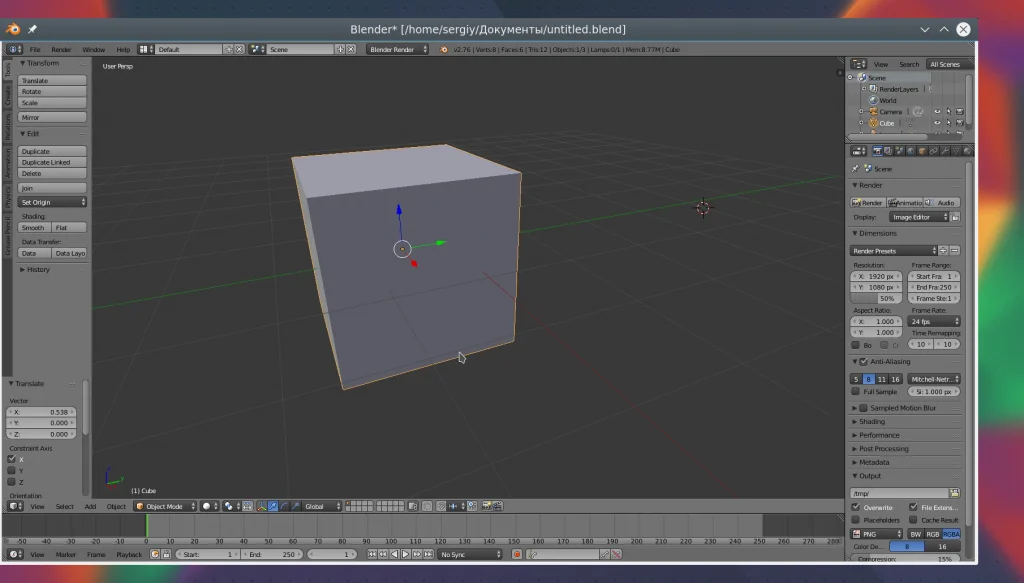This screenshot has height=583, width=1024.
Task: Click the output path folder browse icon
Action: tap(954, 493)
